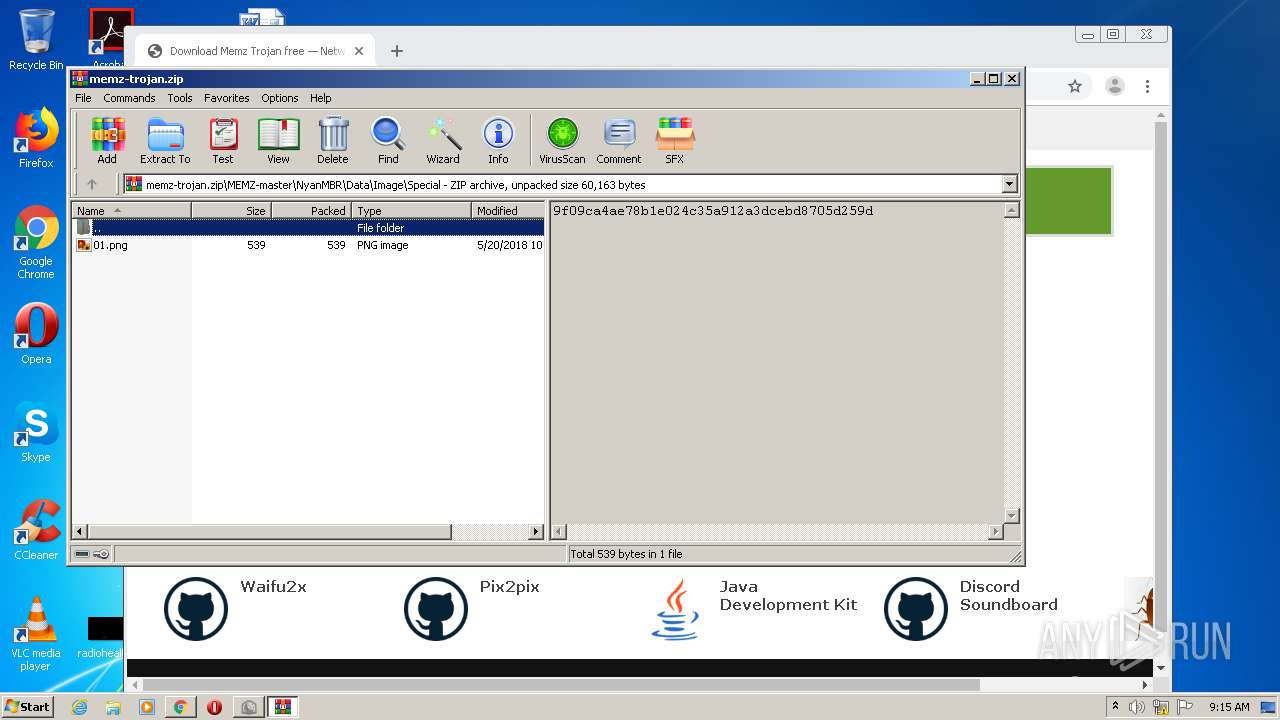Screen dimensions: 1280x720
Task: Go up one folder level arrow
Action: pyautogui.click(x=92, y=184)
